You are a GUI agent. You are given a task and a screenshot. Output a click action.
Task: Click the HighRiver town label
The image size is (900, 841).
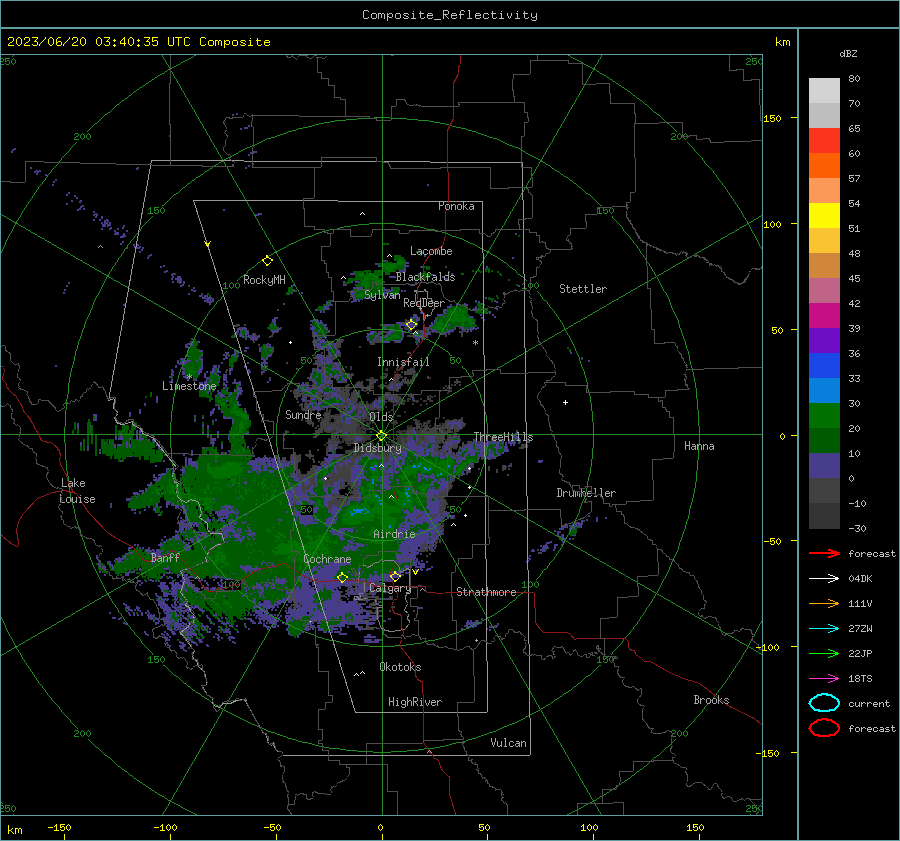pyautogui.click(x=415, y=702)
